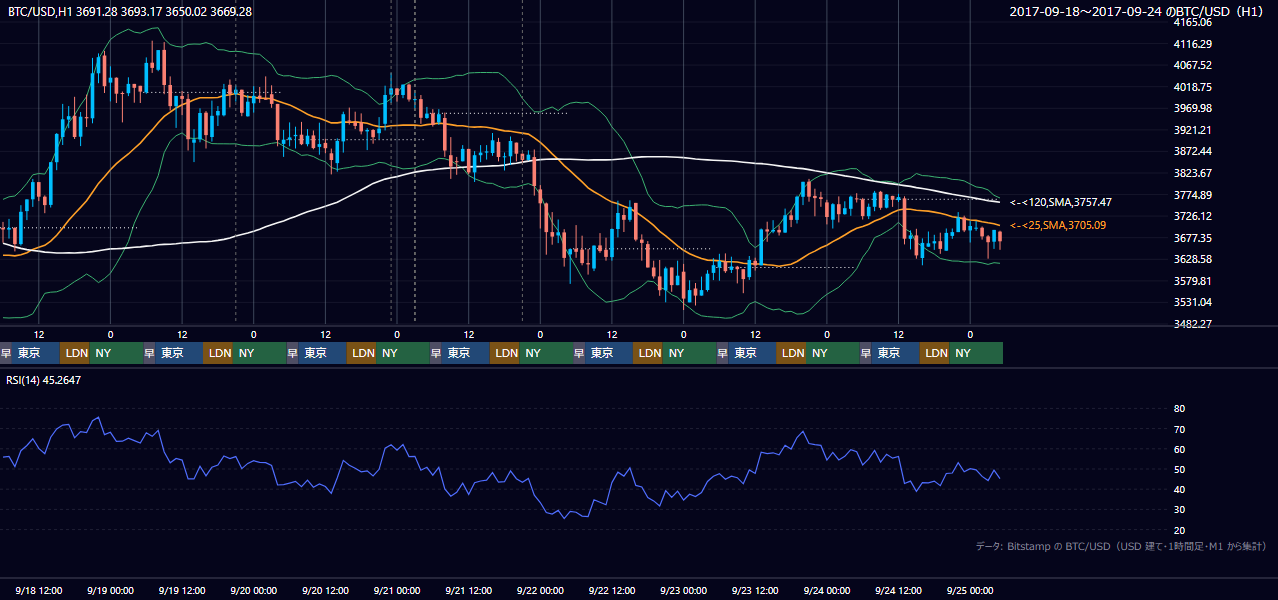Click the 9/18 12:00 time label
Viewport: 1278px width, 600px height.
tap(39, 590)
